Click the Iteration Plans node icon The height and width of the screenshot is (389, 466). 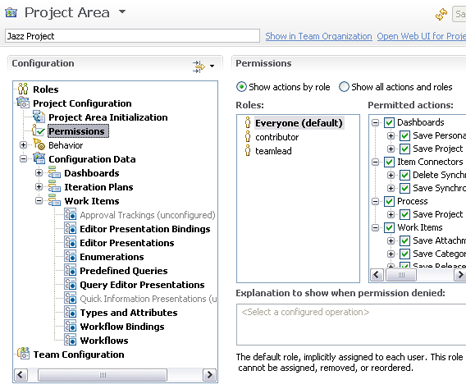tap(54, 187)
